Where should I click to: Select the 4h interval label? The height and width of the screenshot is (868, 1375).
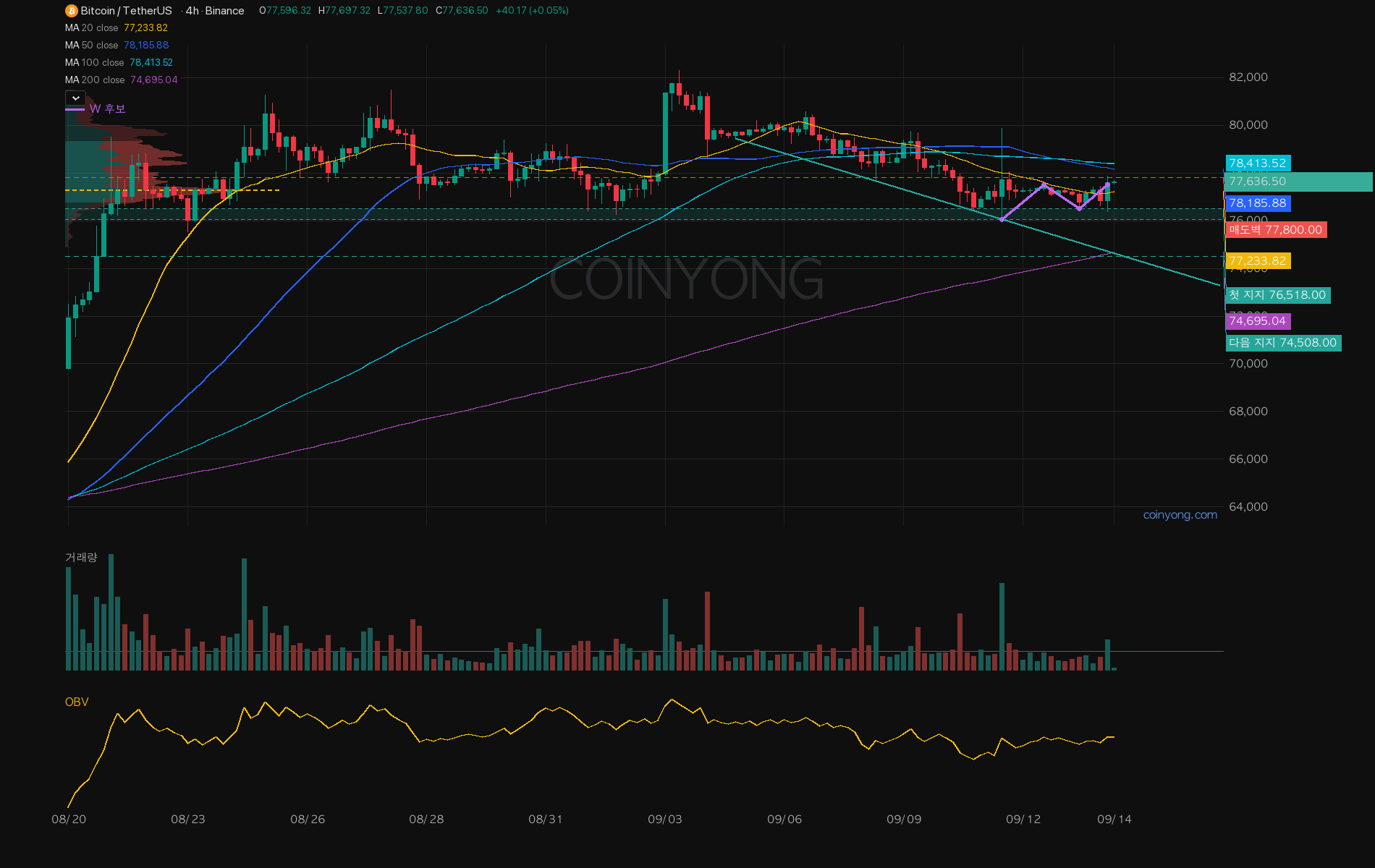(x=192, y=11)
